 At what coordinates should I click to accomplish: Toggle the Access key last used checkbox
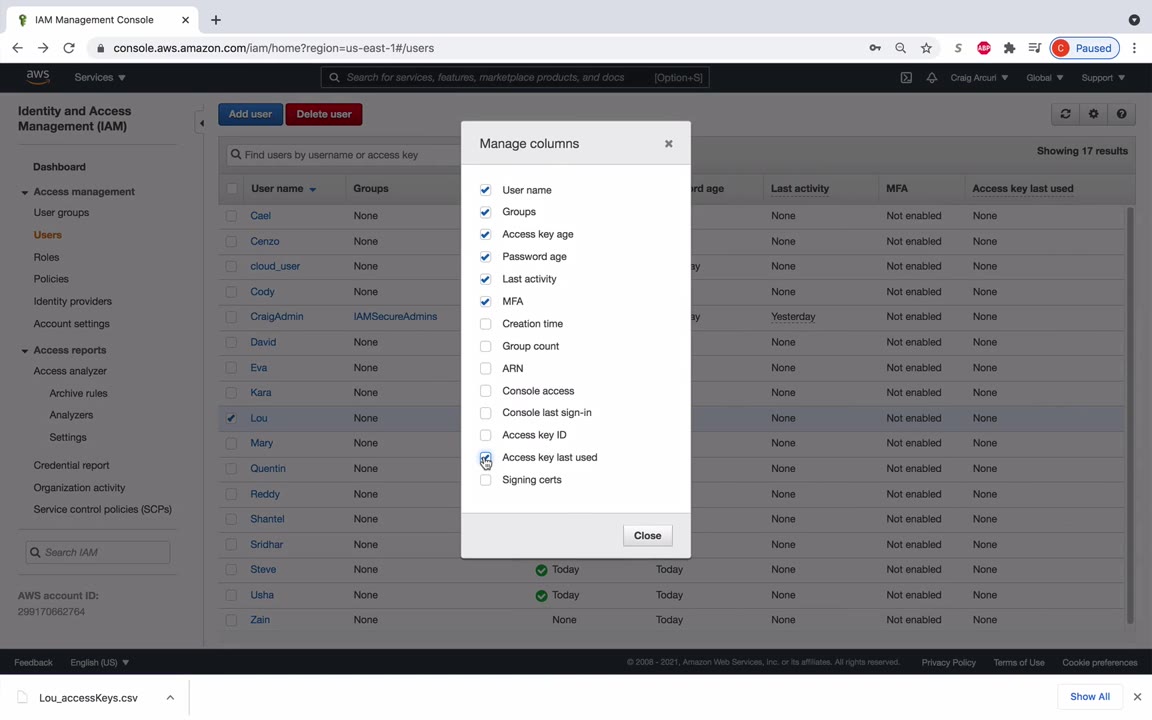[486, 458]
